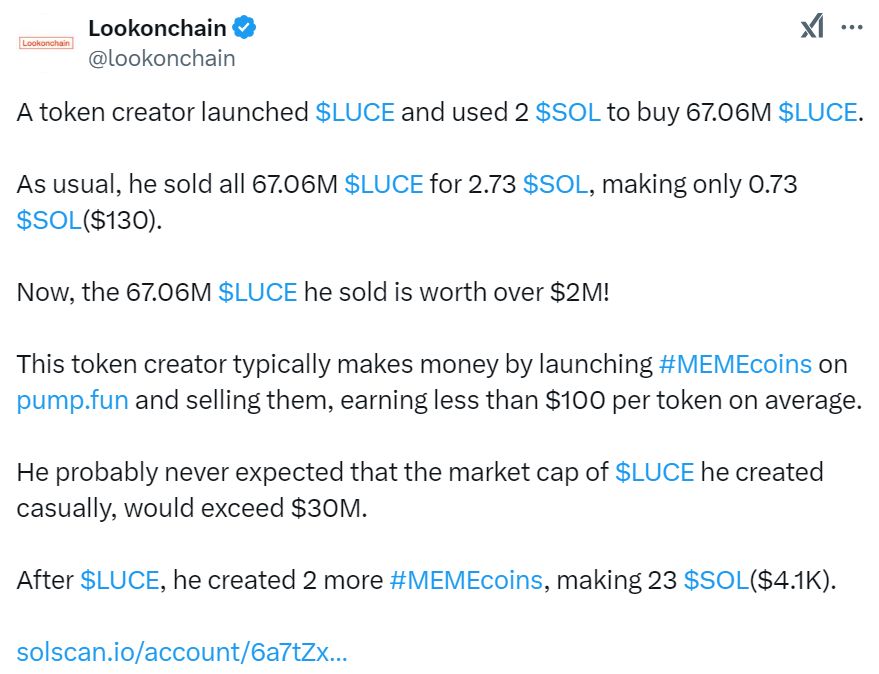Click $LUCE in the 'worth over $2M' line
Viewport: 879px width, 674px height.
coord(257,292)
